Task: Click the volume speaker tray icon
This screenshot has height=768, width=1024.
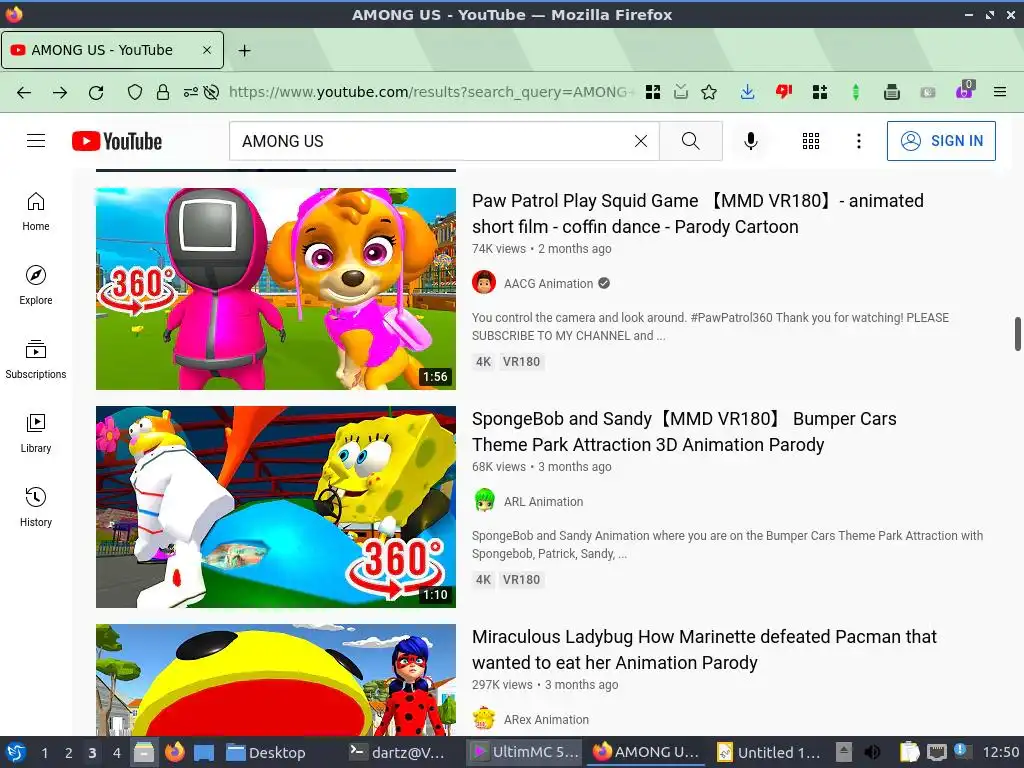Action: (872, 752)
